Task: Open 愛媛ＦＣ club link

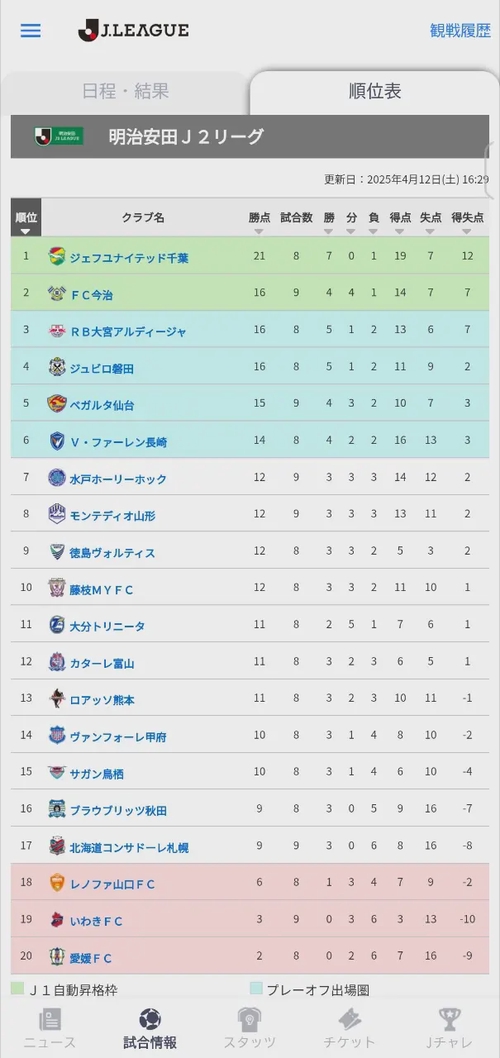Action: coord(91,958)
